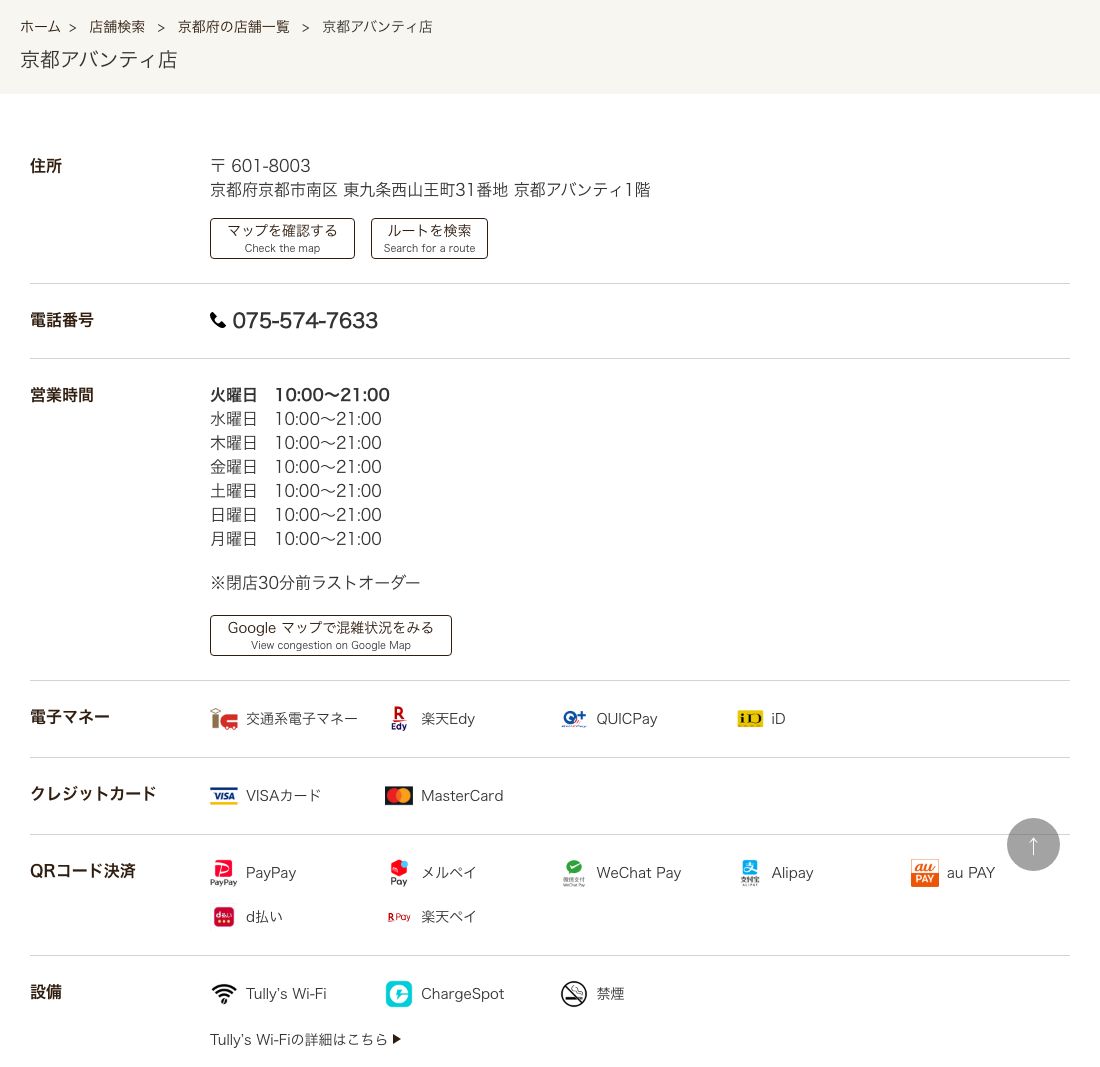The height and width of the screenshot is (1067, 1100).
Task: Select postal code 〒601-8003
Action: coord(260,166)
